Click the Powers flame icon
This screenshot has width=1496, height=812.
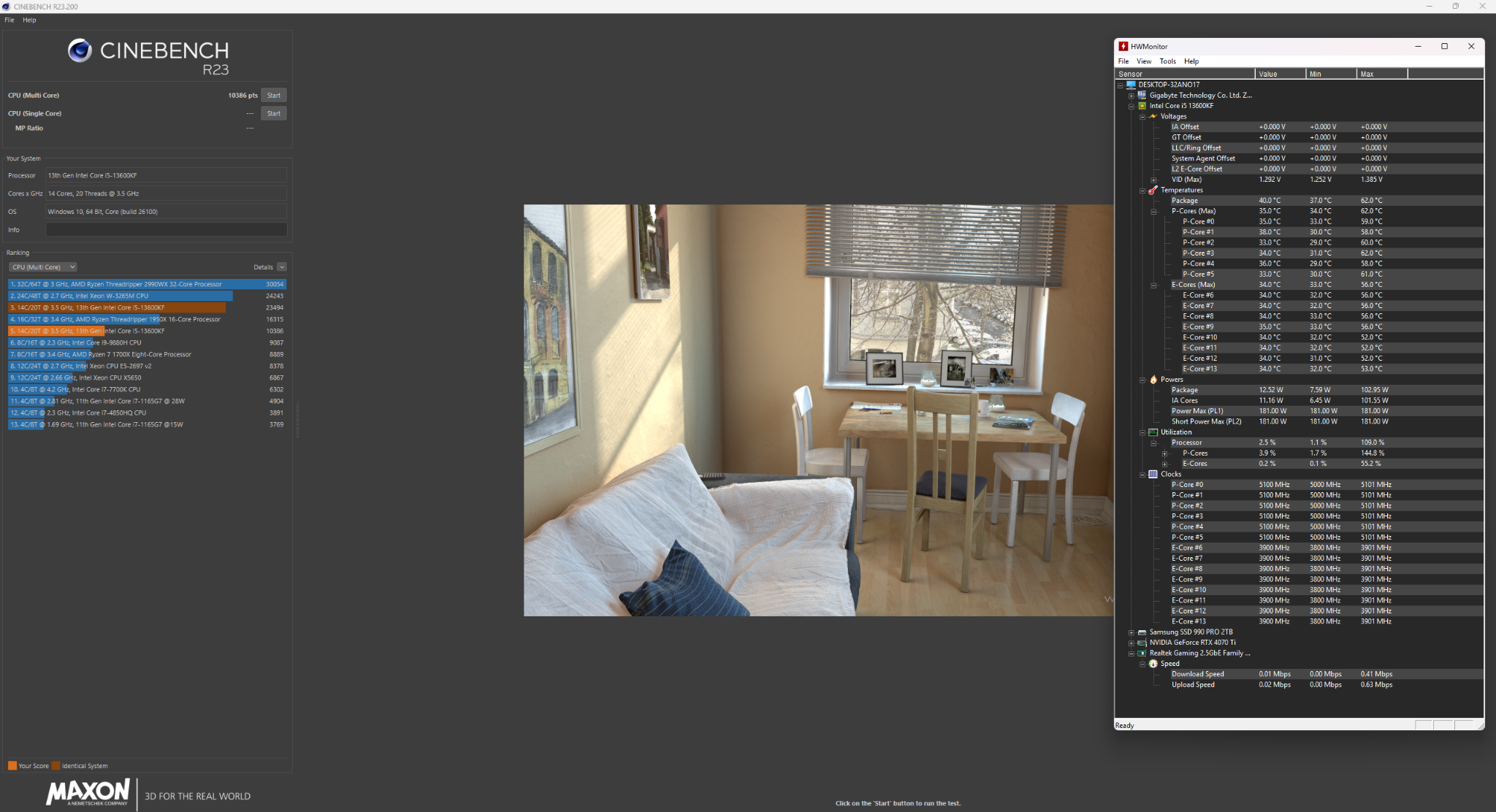(1153, 380)
